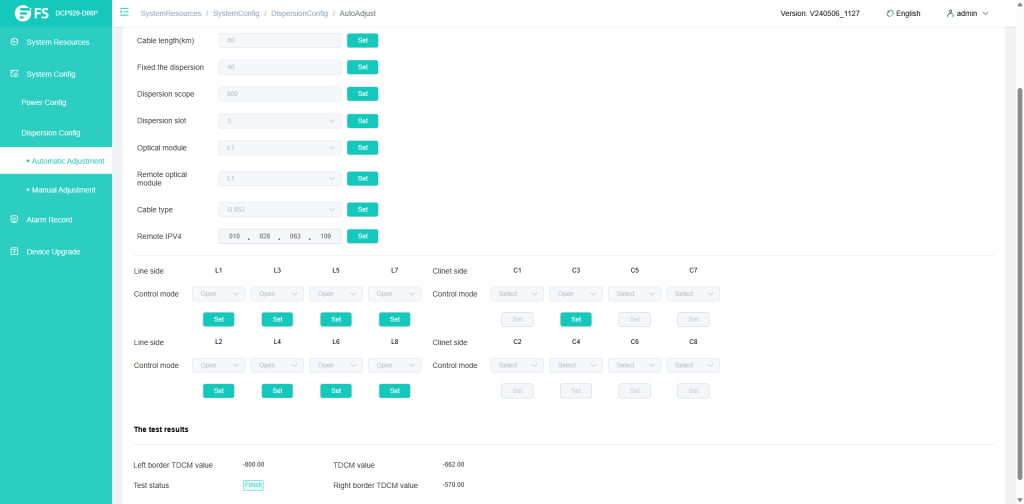Select Power Config in the sidebar
Viewport: 1024px width, 504px height.
coord(44,102)
